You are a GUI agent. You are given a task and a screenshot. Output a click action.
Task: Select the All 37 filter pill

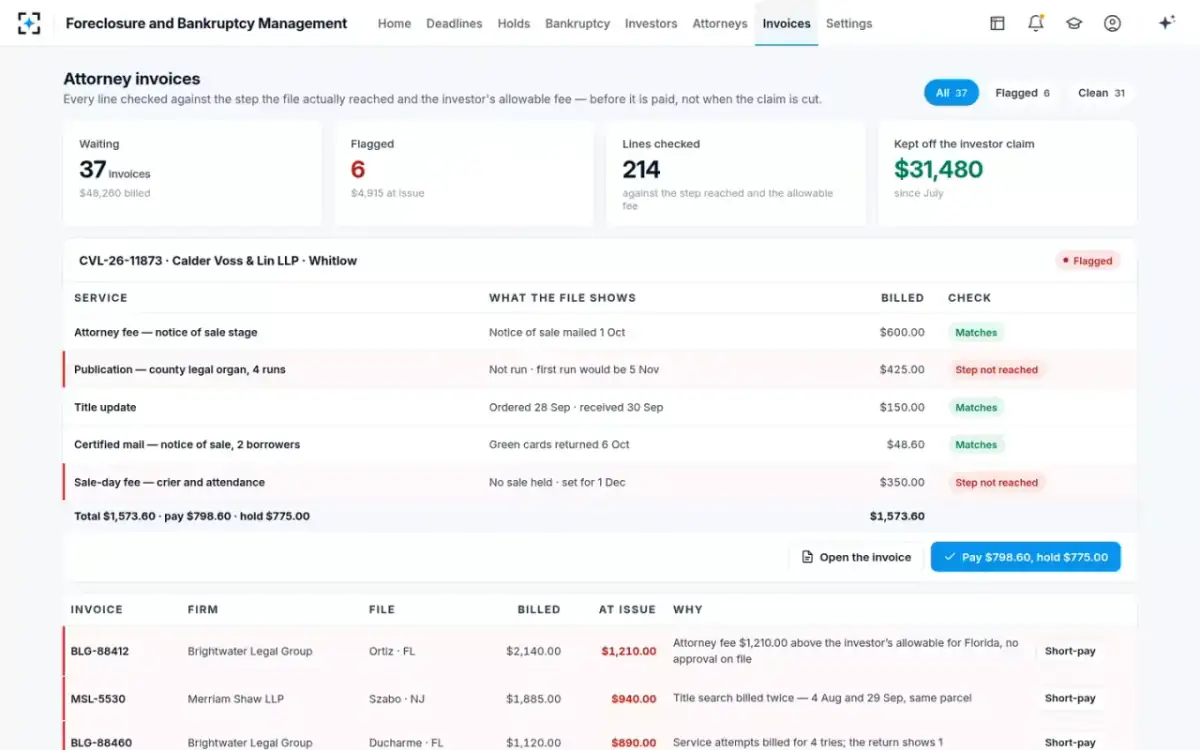951,93
